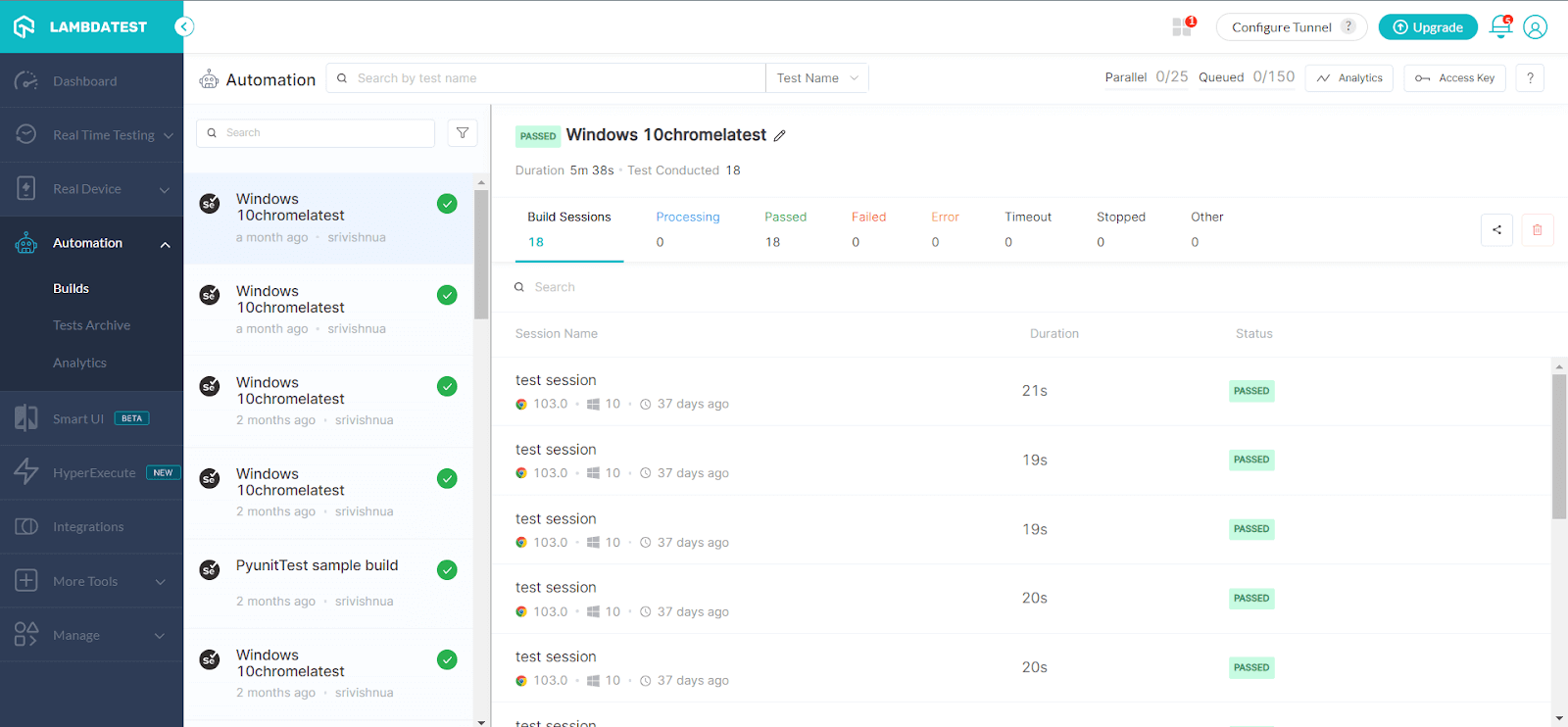The width and height of the screenshot is (1568, 727).
Task: Click the share build icon
Action: 1496,230
